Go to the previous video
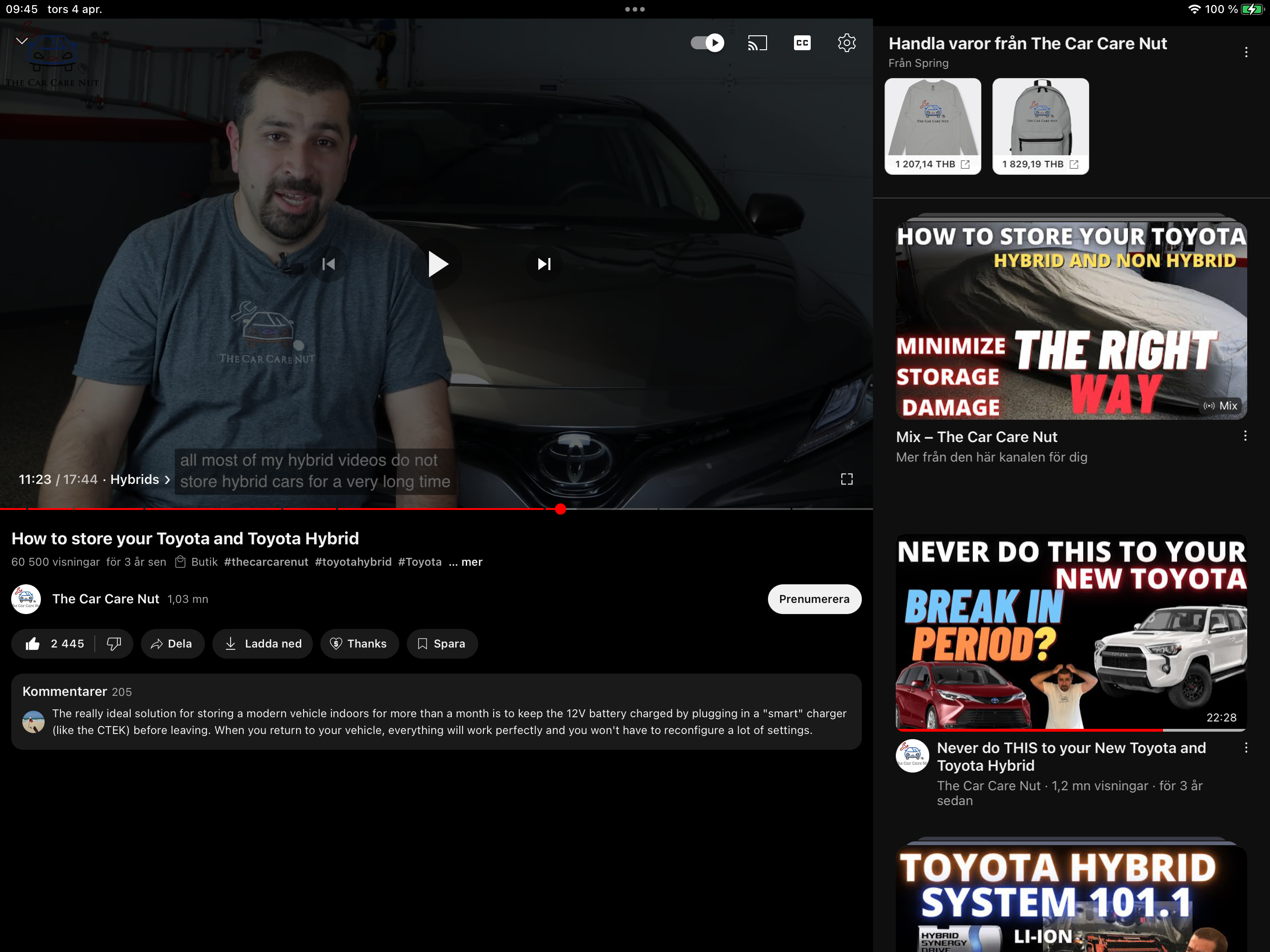This screenshot has height=952, width=1270. pos(328,264)
